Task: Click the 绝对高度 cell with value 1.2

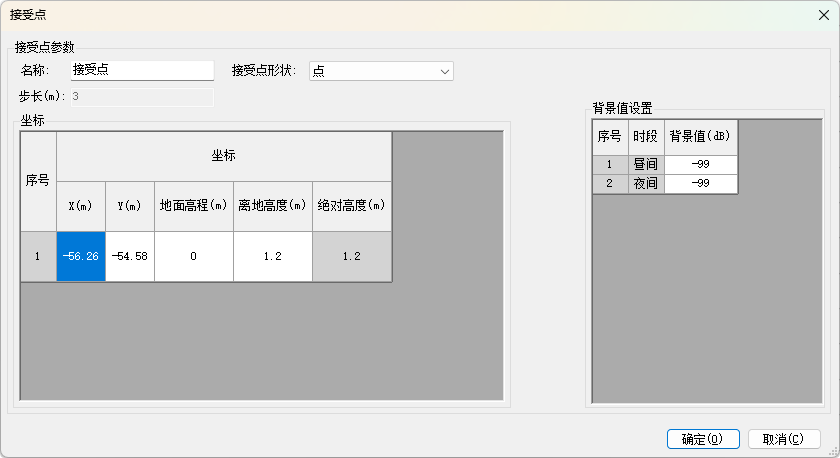Action: point(352,256)
